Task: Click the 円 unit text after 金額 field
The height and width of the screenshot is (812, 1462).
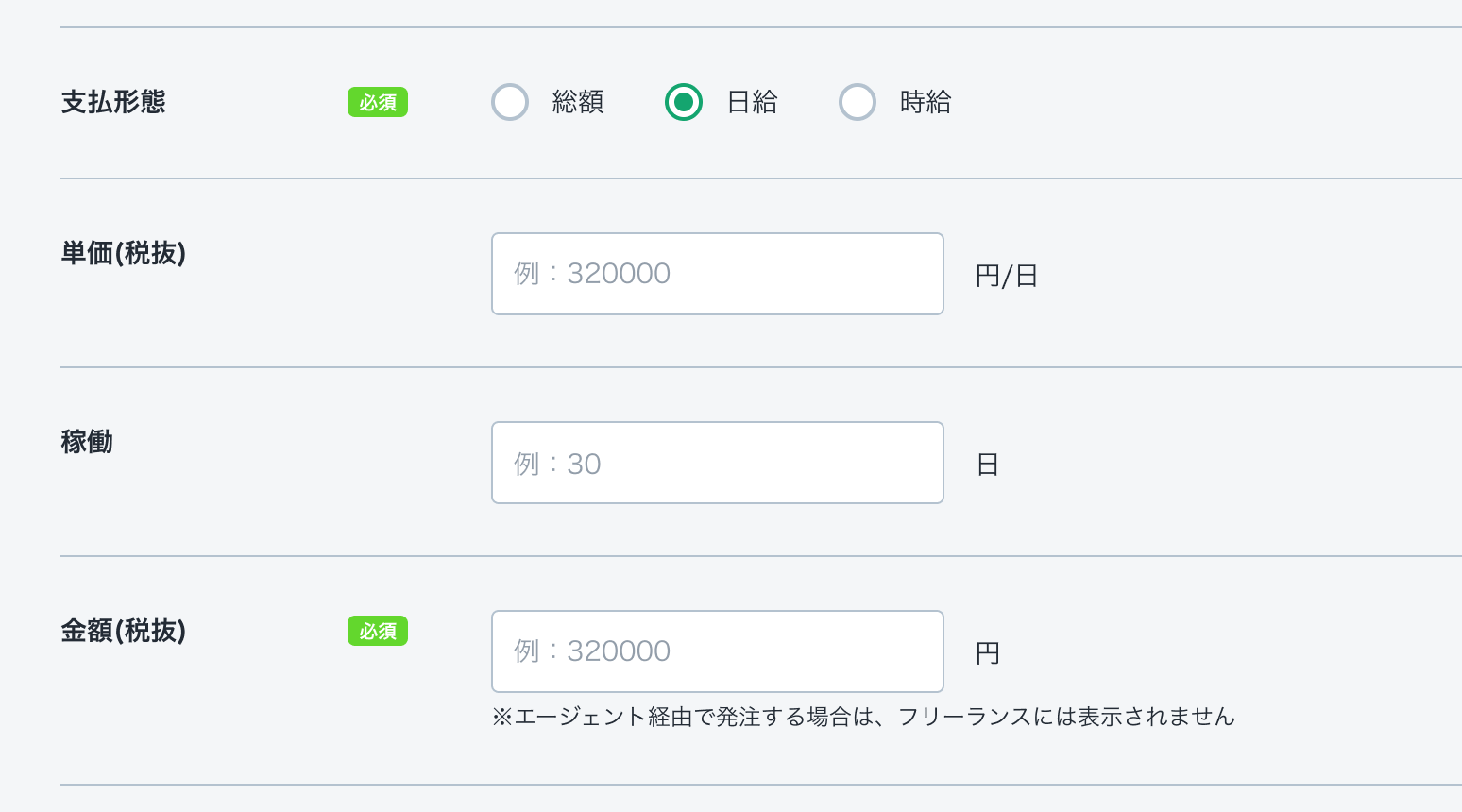Action: pyautogui.click(x=988, y=653)
